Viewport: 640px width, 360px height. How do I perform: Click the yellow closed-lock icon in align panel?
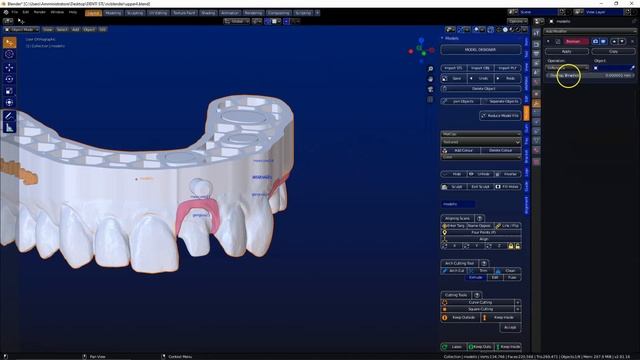(x=511, y=246)
